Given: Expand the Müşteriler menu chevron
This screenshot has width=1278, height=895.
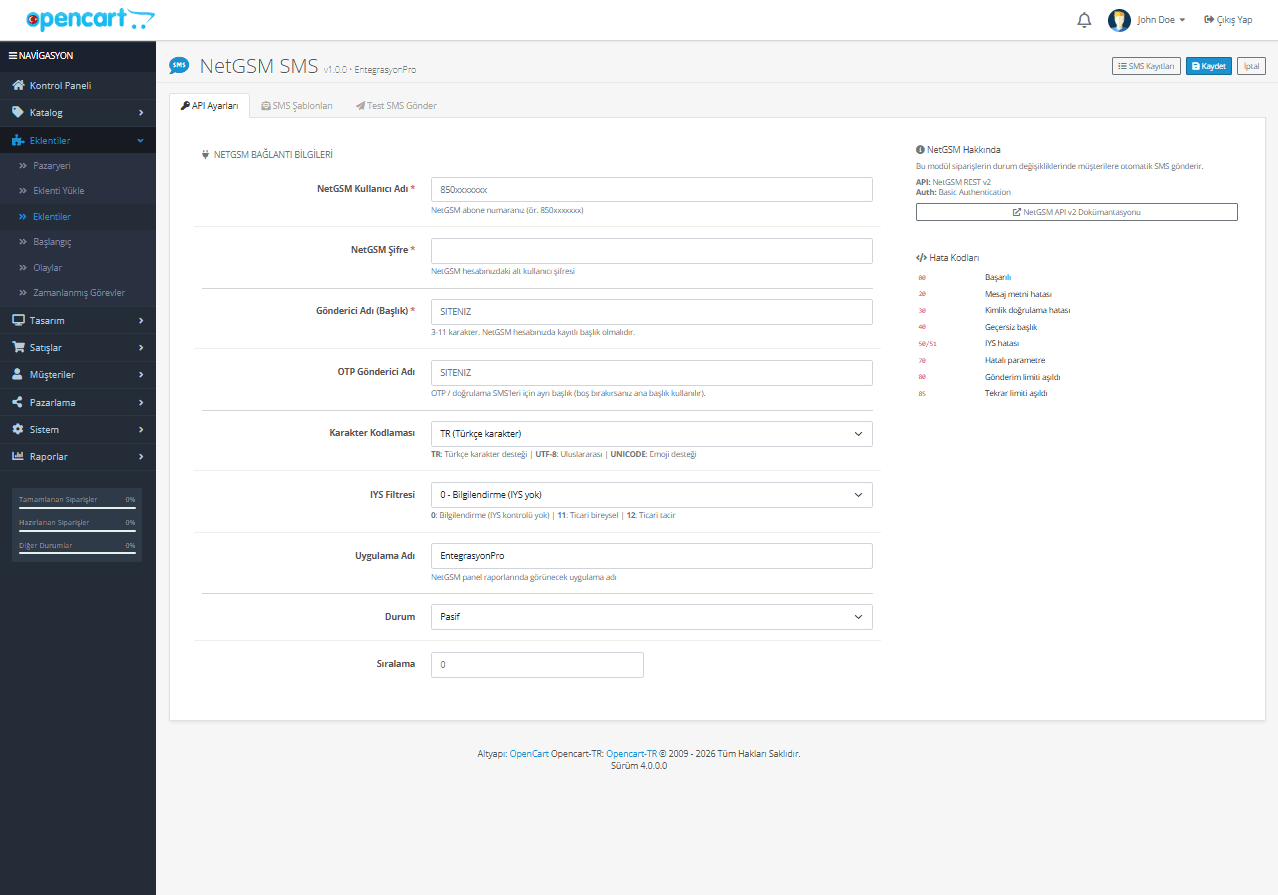Looking at the screenshot, I should [141, 374].
